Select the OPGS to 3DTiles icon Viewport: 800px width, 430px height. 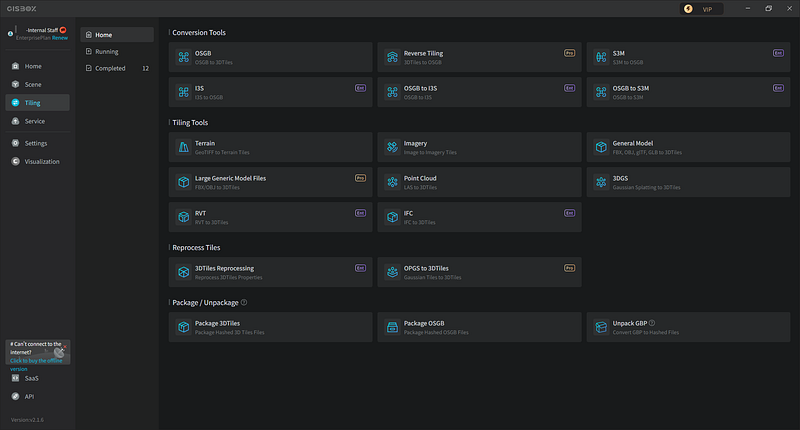(x=392, y=272)
